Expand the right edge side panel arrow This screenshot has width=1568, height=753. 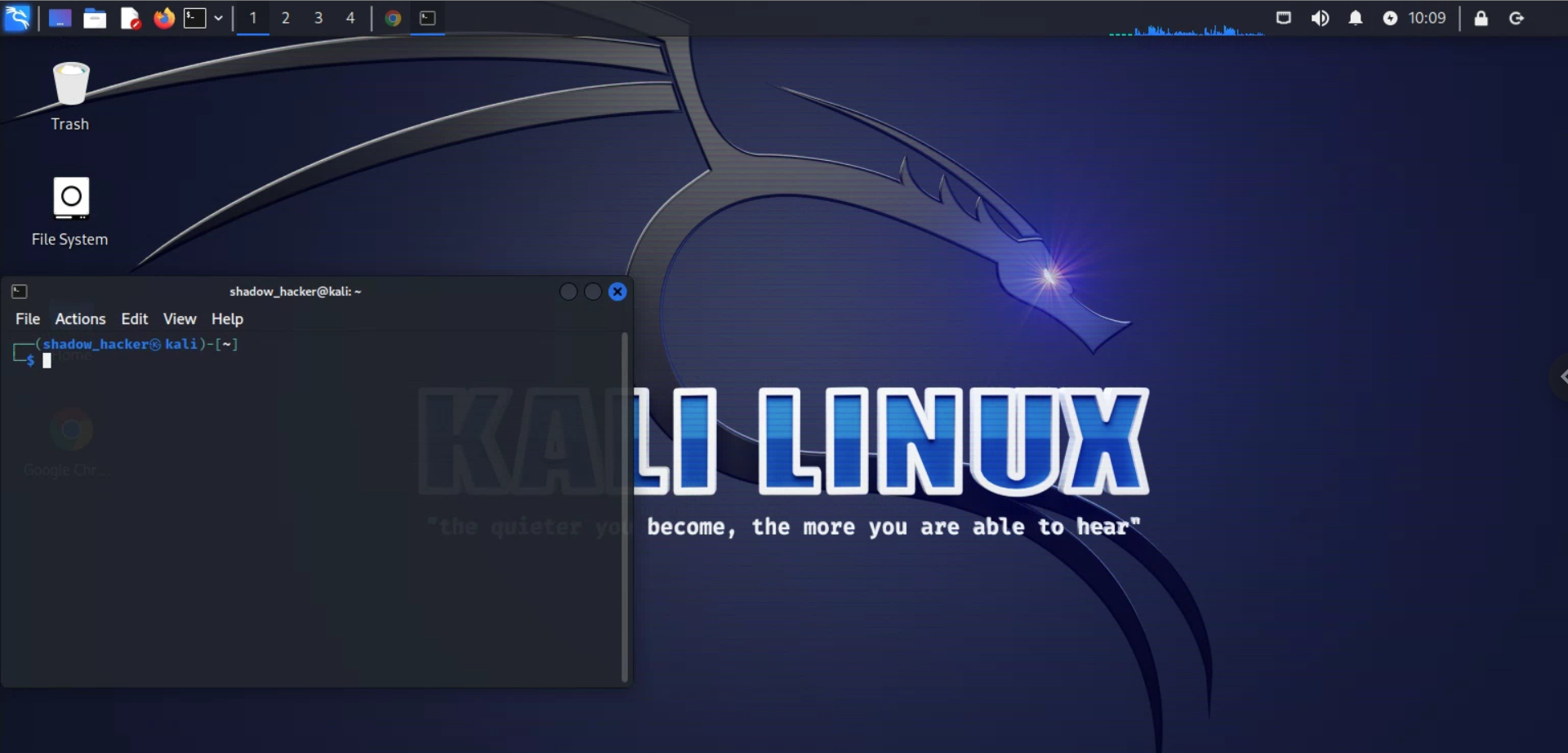[x=1560, y=376]
